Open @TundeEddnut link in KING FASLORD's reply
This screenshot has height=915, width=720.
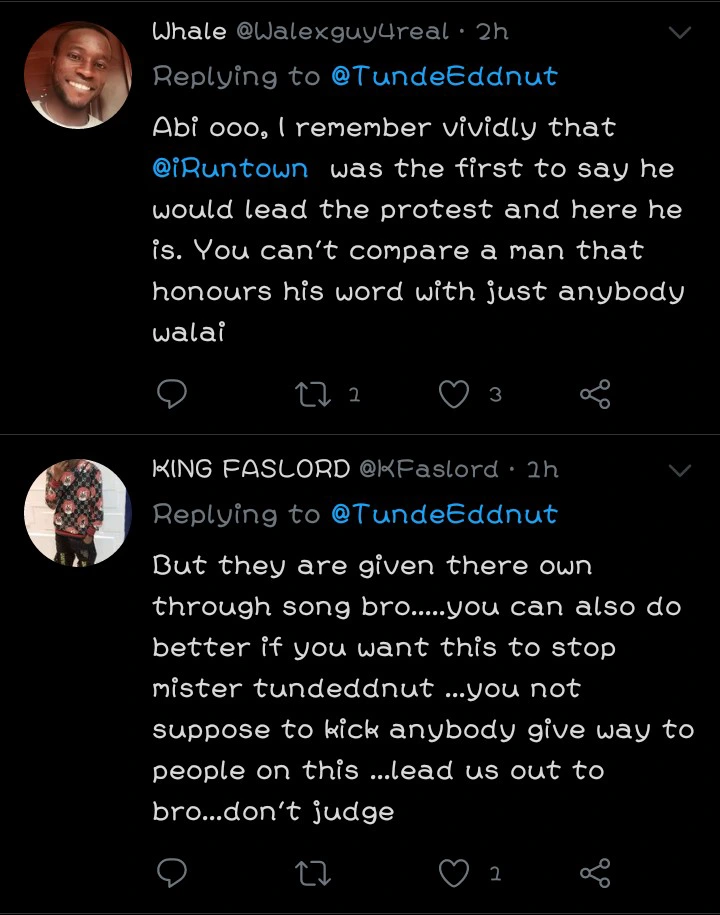443,514
